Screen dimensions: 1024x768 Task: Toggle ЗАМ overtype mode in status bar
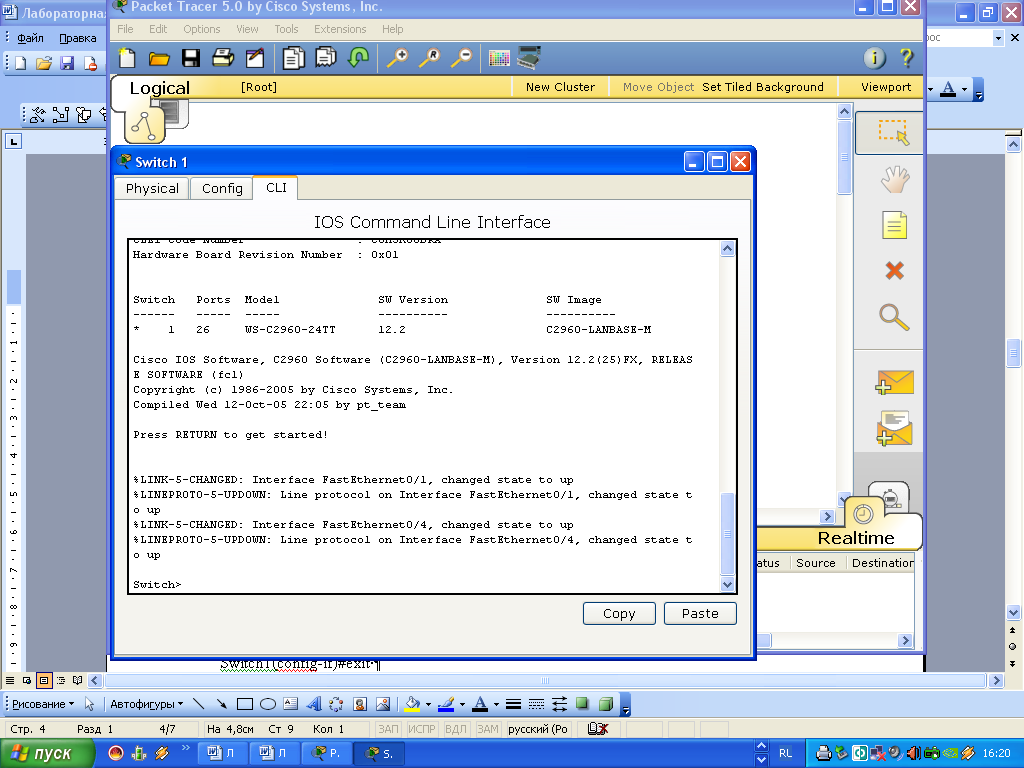[x=487, y=729]
